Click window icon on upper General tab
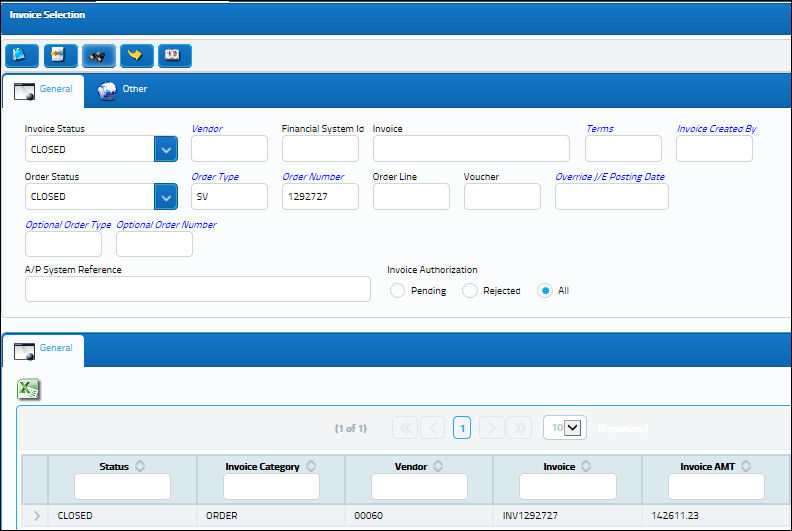This screenshot has height=531, width=792. point(24,91)
